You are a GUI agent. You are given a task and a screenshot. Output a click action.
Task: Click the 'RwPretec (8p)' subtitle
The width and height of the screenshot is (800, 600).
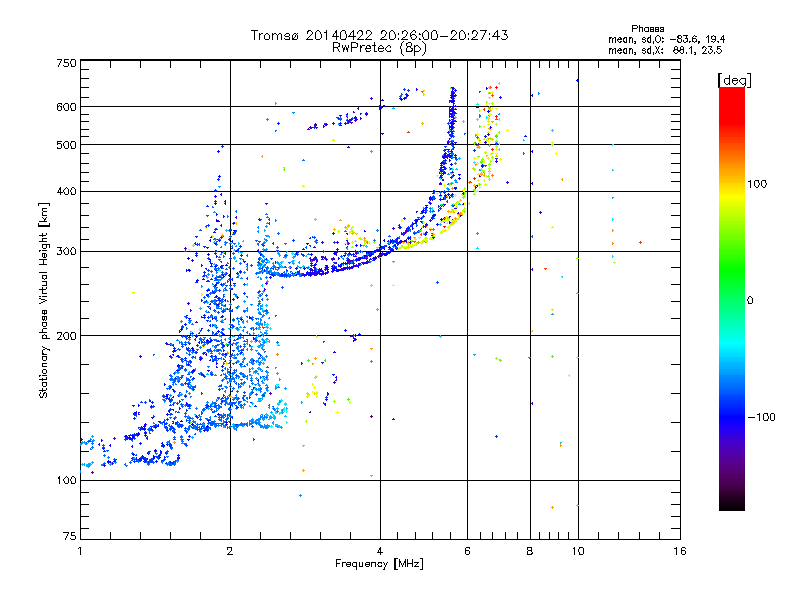[379, 48]
